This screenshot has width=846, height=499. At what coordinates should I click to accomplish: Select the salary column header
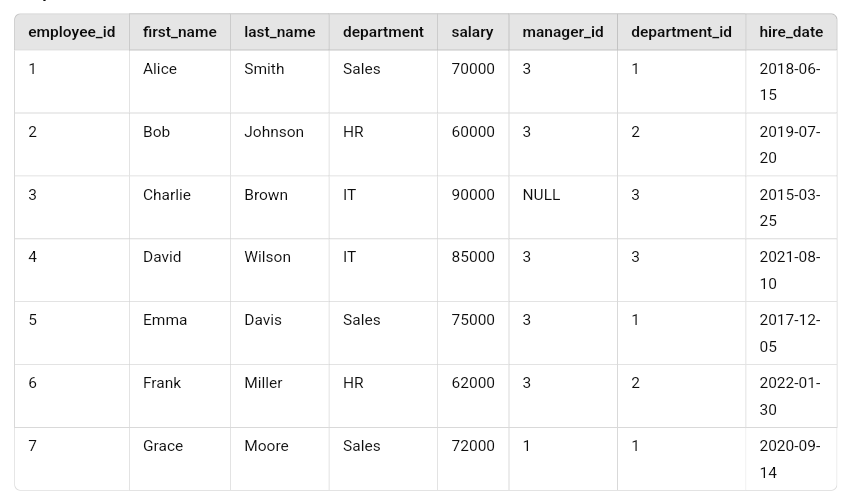(472, 32)
